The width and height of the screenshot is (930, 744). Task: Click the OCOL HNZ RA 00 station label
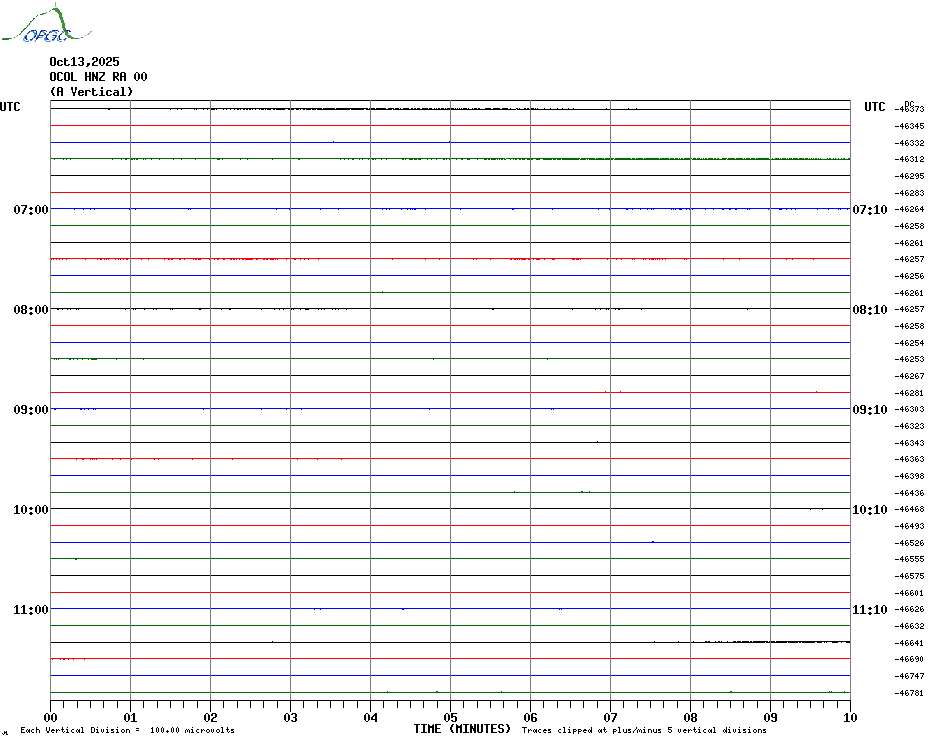[98, 77]
